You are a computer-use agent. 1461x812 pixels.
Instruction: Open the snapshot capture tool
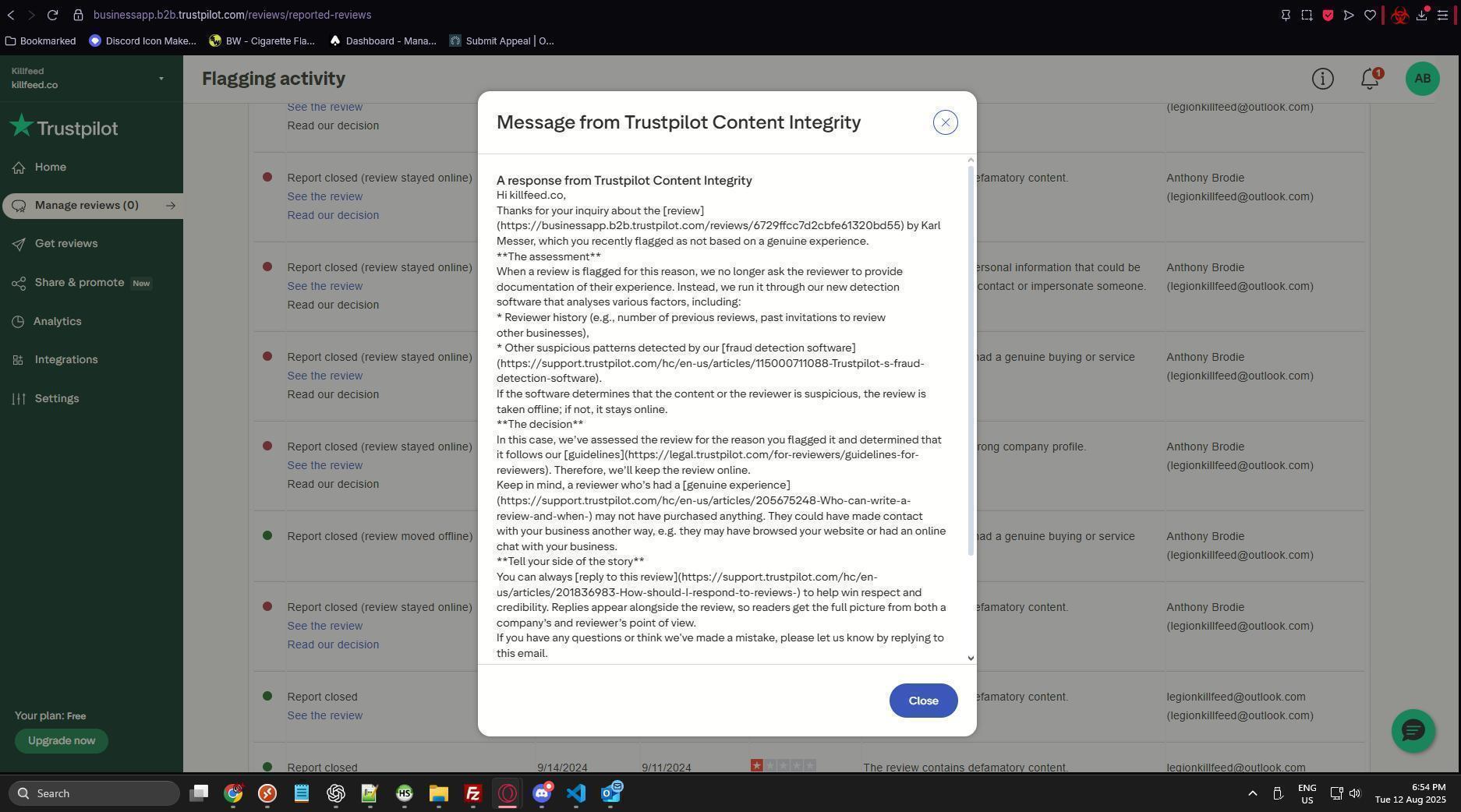[1307, 15]
